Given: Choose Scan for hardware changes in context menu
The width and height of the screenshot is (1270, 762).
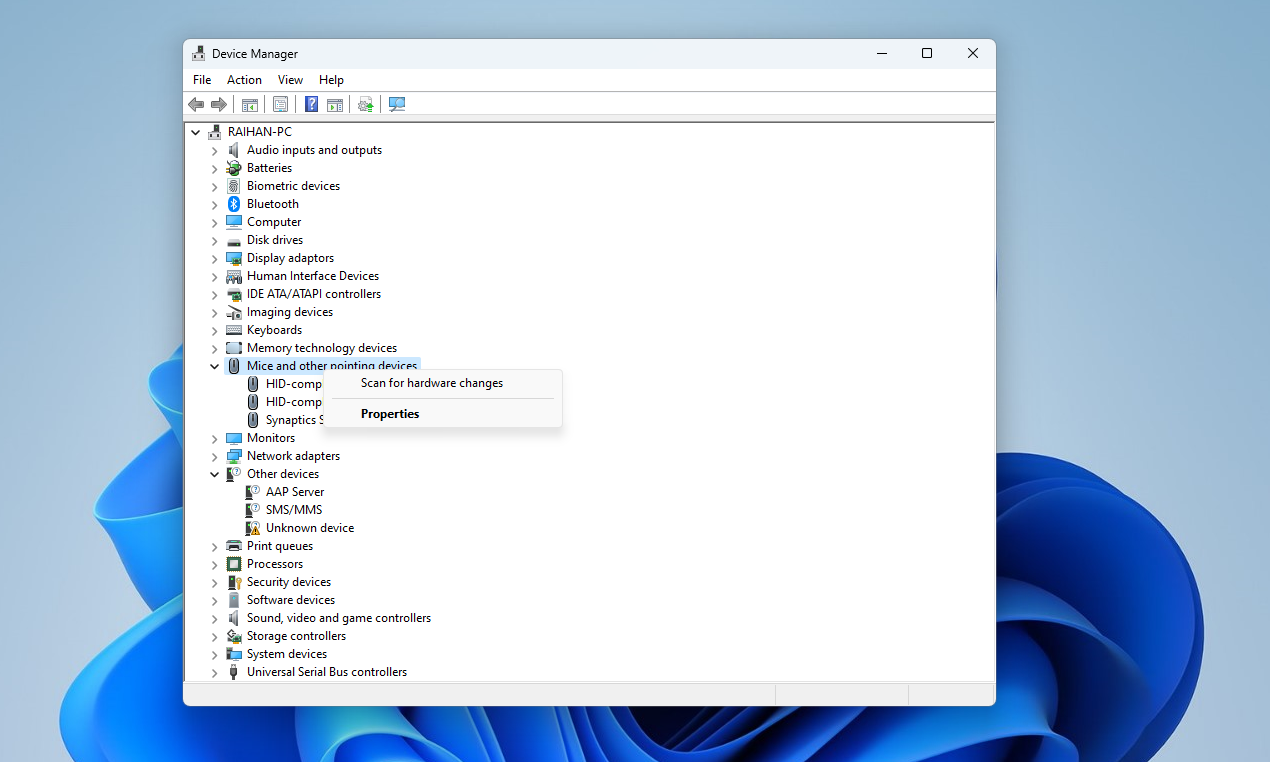Looking at the screenshot, I should point(432,383).
